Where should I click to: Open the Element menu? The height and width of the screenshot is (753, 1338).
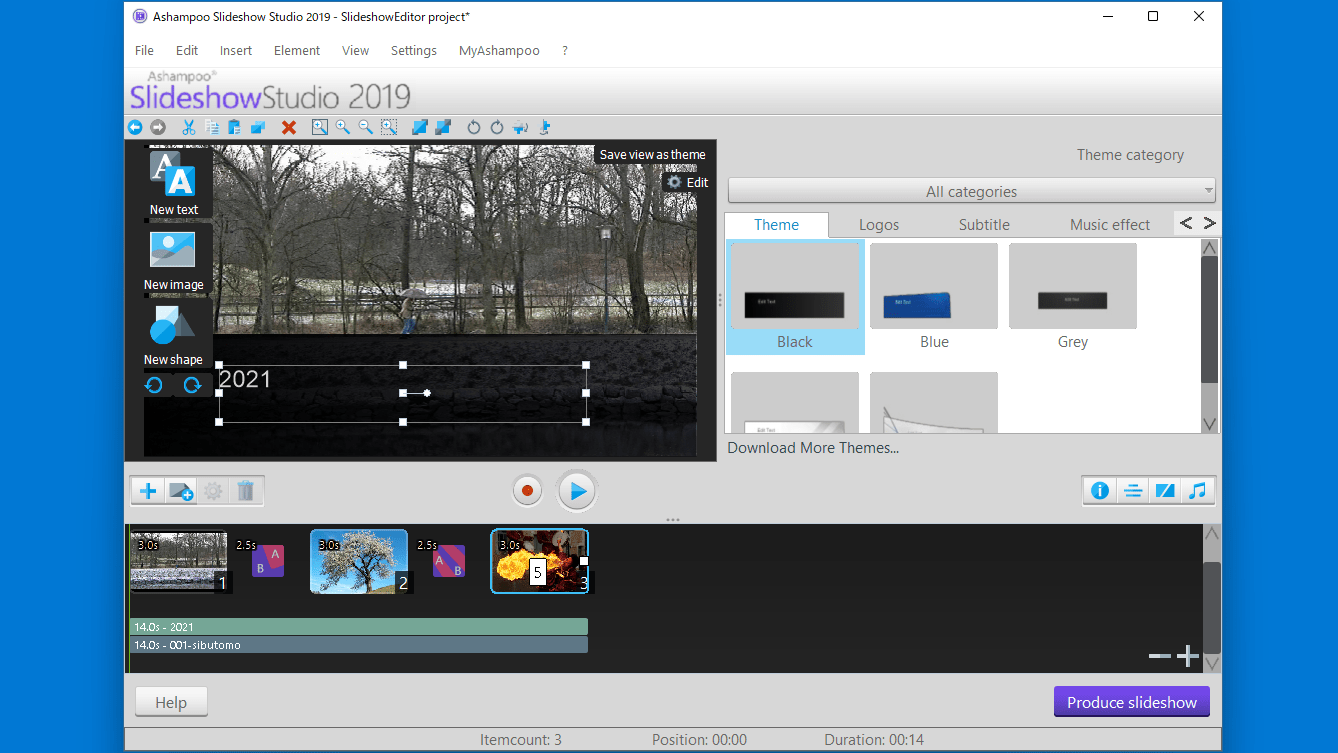[x=297, y=50]
